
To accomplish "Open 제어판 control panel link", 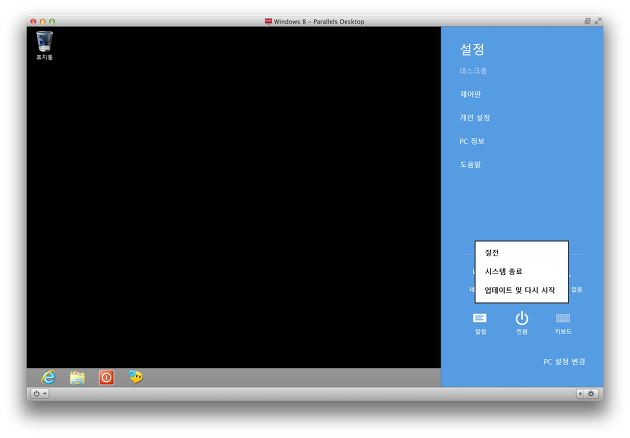I will click(x=470, y=94).
